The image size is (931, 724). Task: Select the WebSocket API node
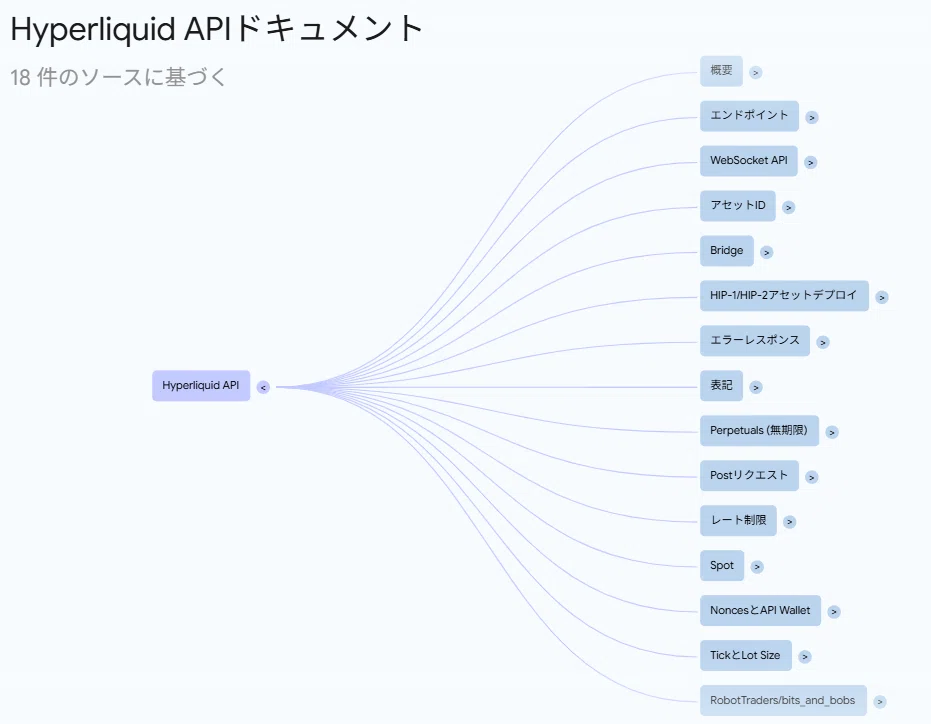(x=749, y=161)
